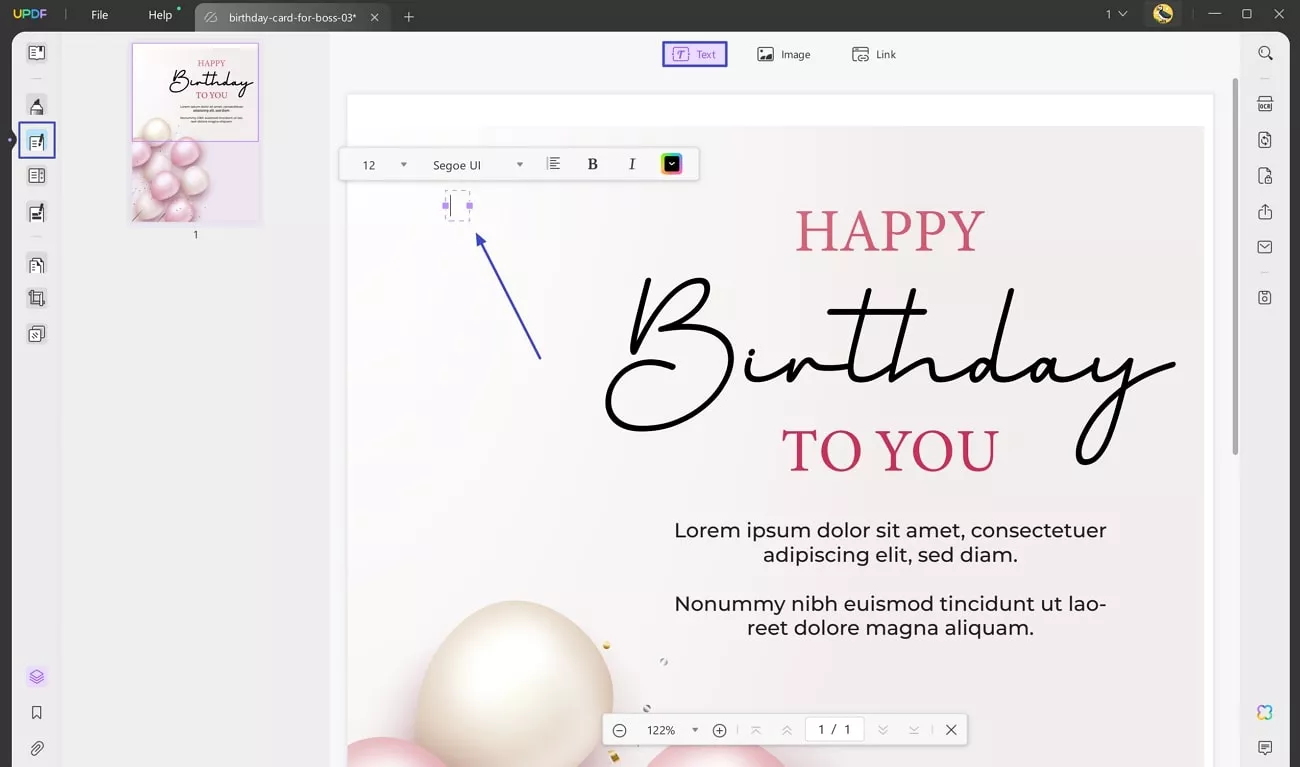The height and width of the screenshot is (767, 1300).
Task: Go to the next page
Action: 883,730
